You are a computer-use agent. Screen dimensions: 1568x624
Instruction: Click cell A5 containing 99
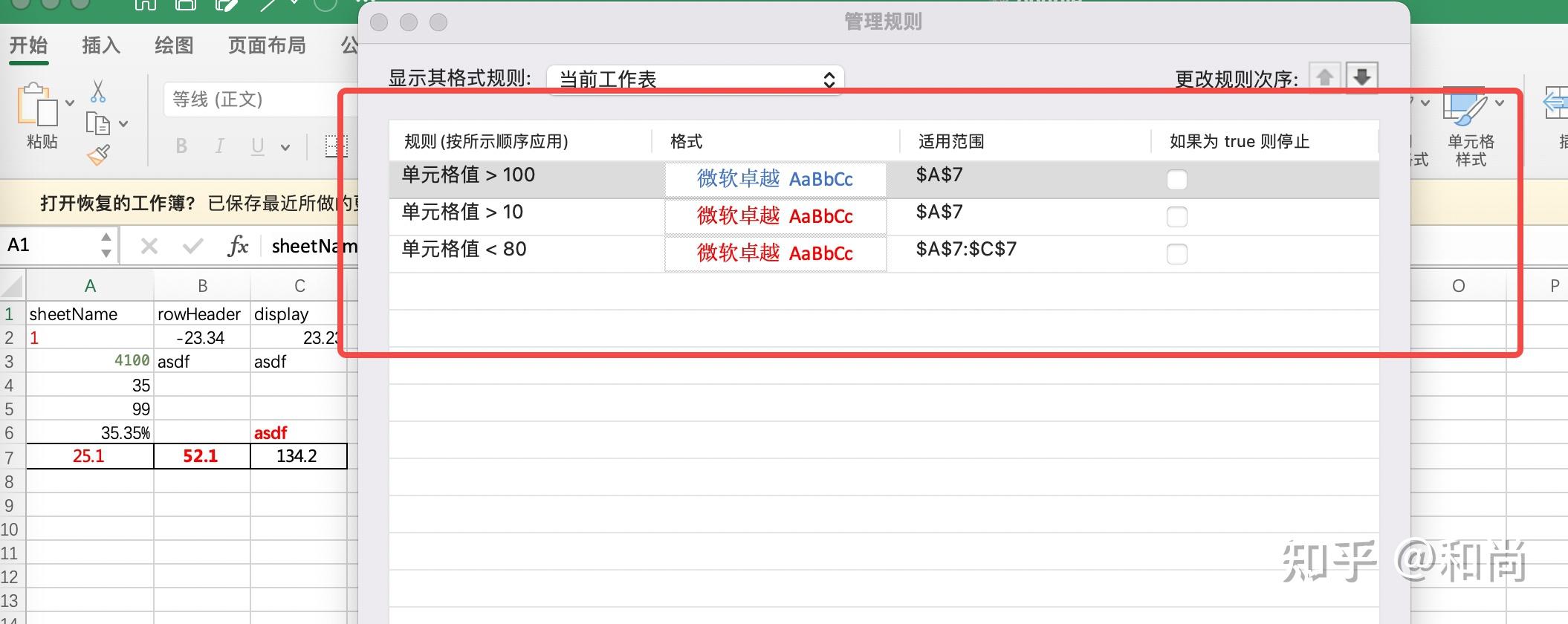[90, 409]
